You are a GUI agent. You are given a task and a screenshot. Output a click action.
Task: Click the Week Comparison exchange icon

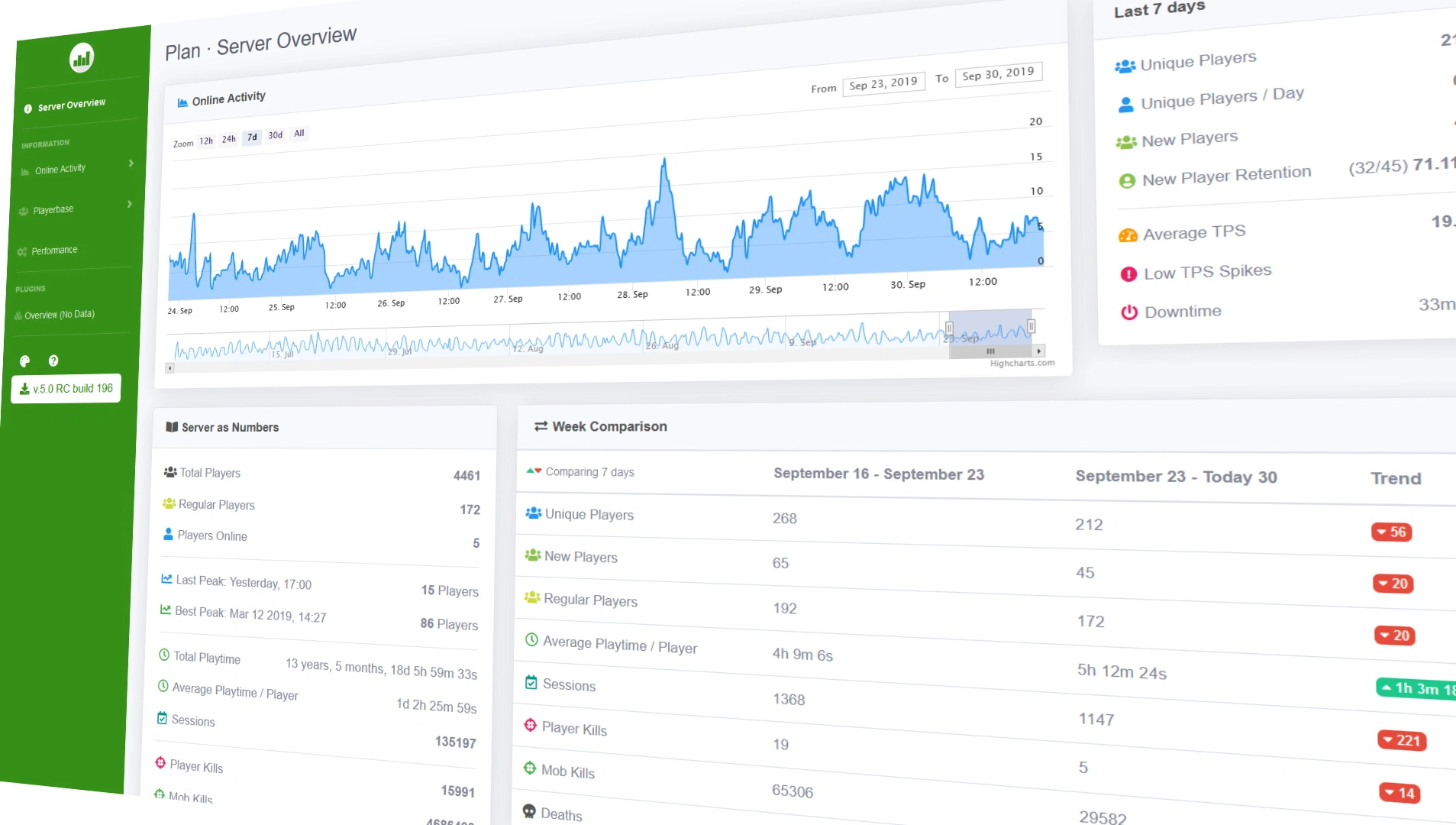(541, 426)
